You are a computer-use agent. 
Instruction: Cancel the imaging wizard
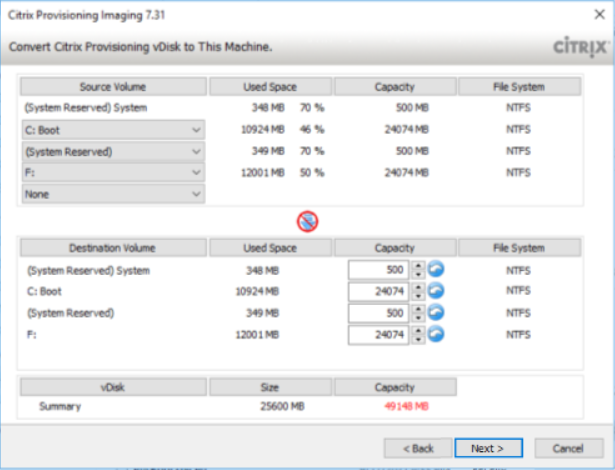click(568, 448)
